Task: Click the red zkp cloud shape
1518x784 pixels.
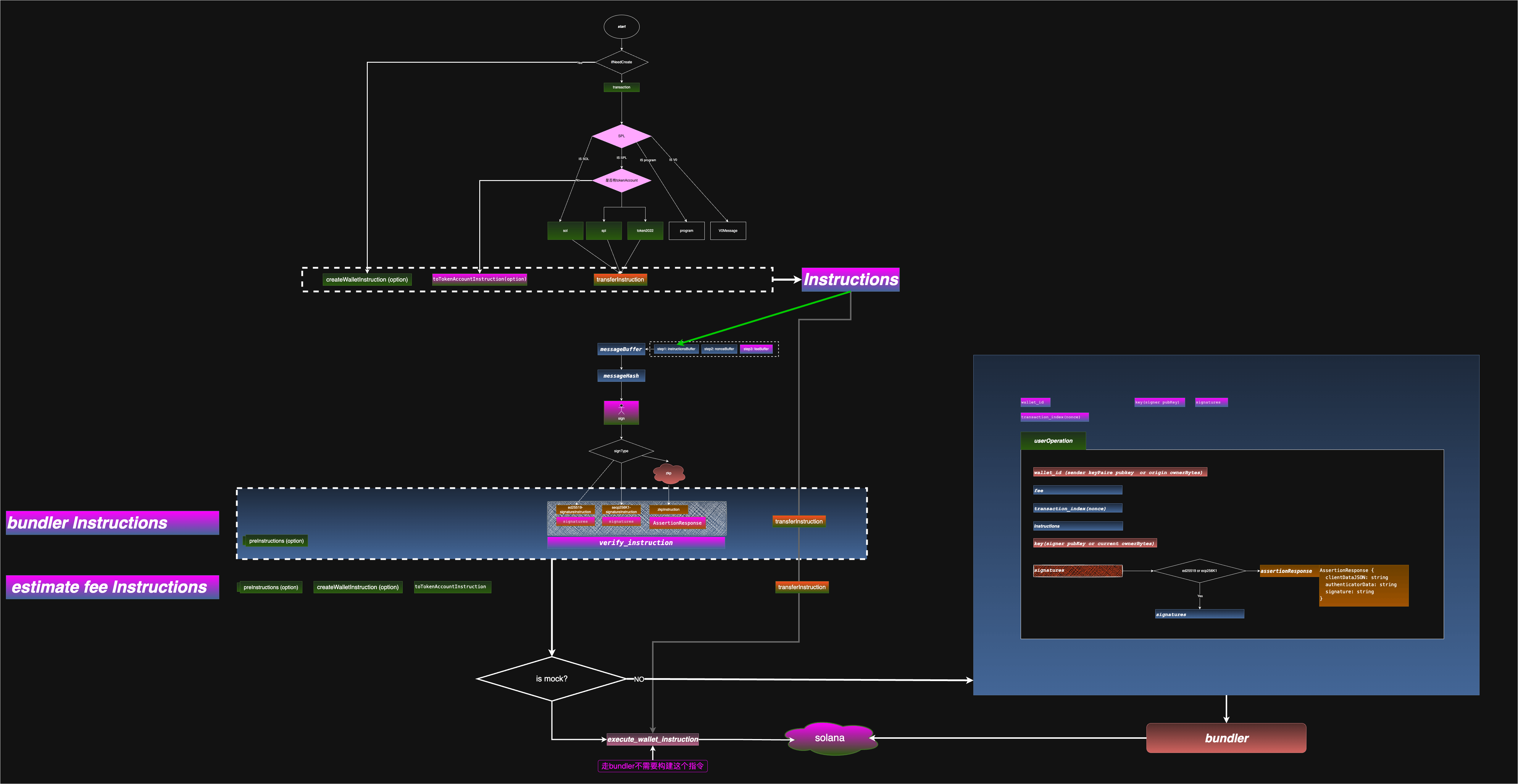Action: point(668,473)
